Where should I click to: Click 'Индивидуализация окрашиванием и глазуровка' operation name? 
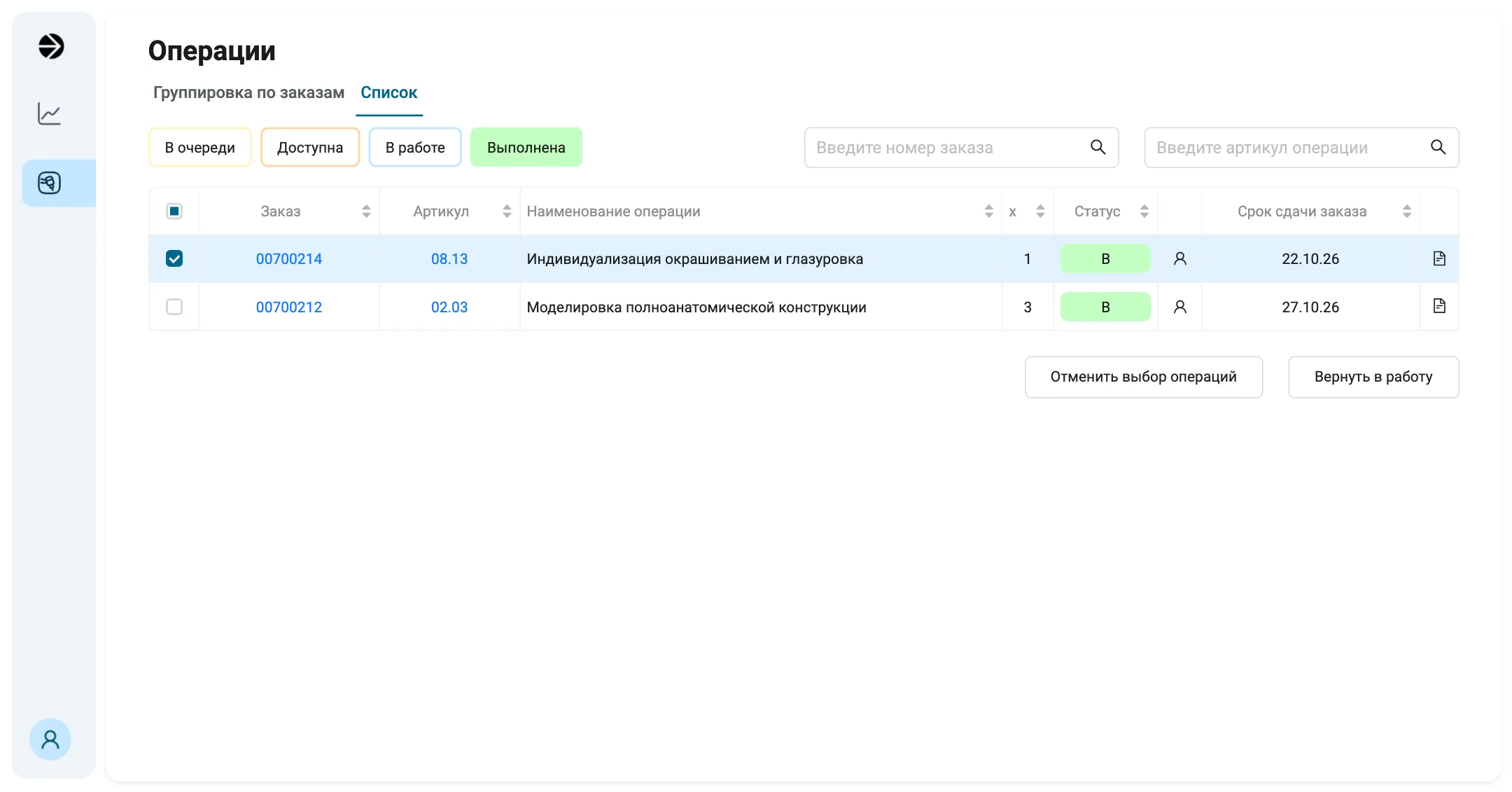[x=694, y=259]
